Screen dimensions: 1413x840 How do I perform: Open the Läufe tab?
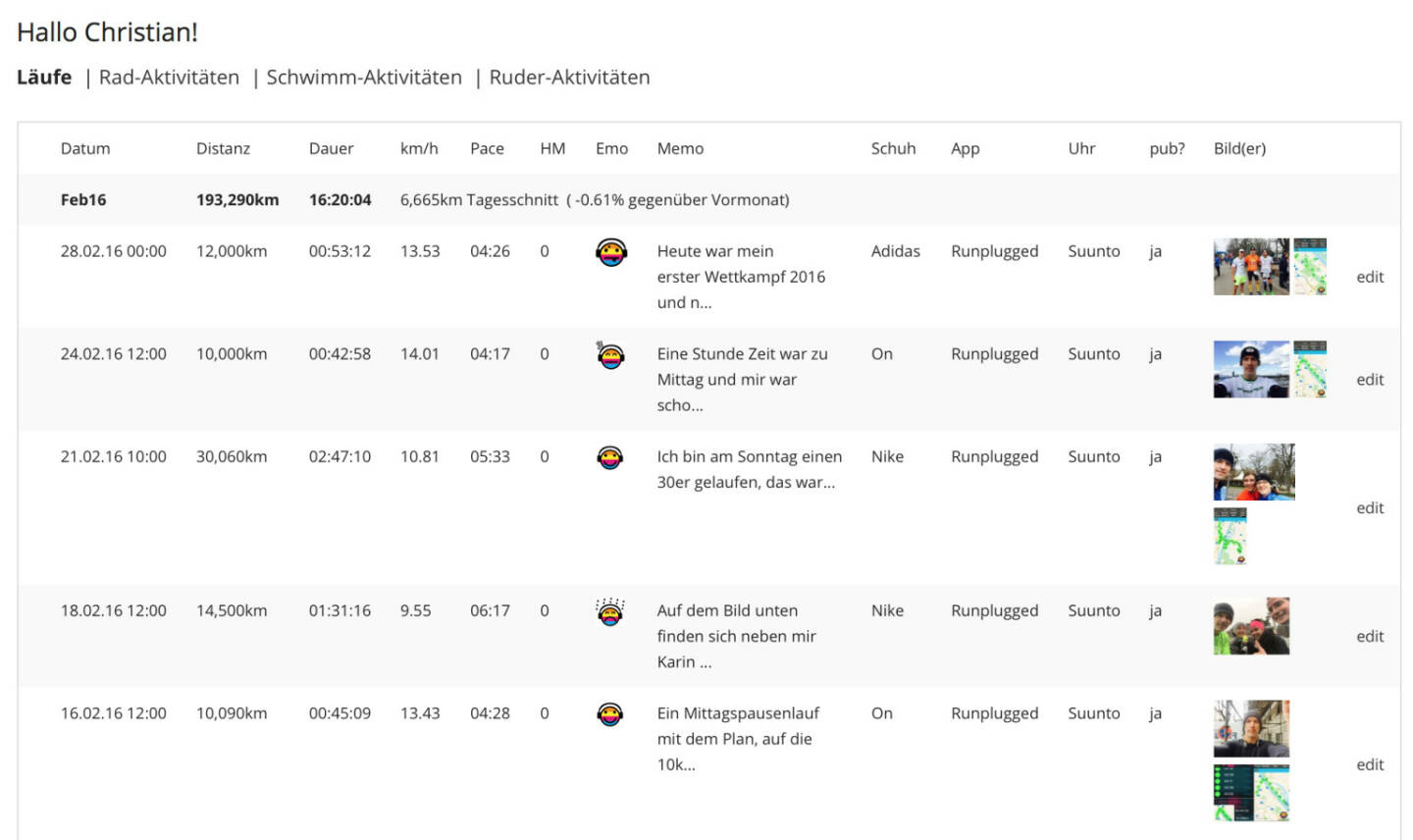[44, 78]
